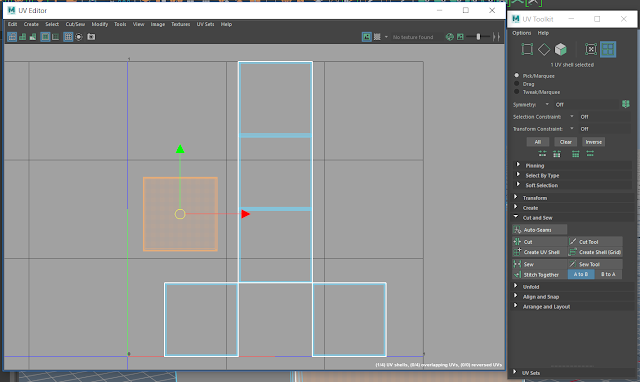Click the shrink along loop icon
Viewport: 640px width, 382px height.
pyautogui.click(x=576, y=154)
